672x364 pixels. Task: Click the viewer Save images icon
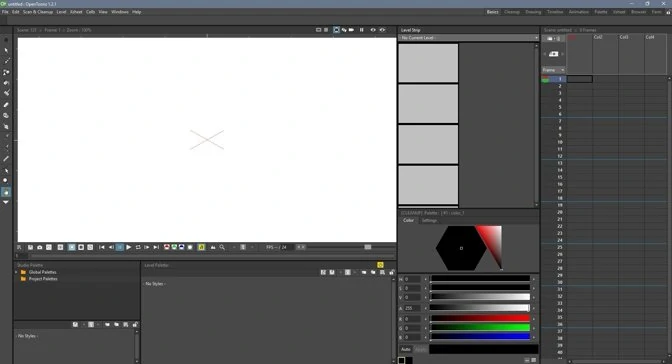pos(30,247)
